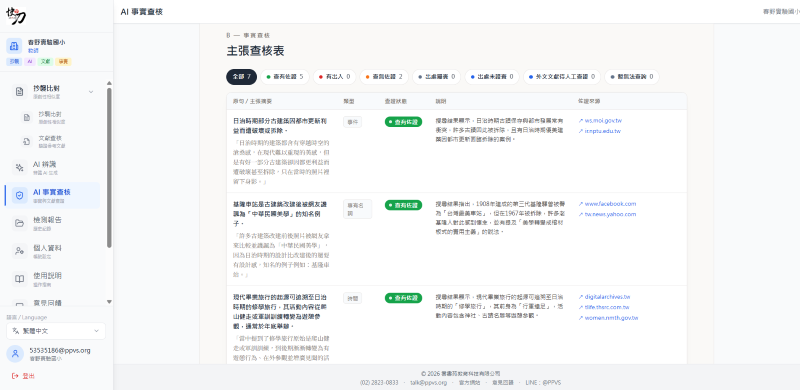Click the 登出 logout button
Image resolution: width=800 pixels, height=390 pixels.
pos(23,376)
